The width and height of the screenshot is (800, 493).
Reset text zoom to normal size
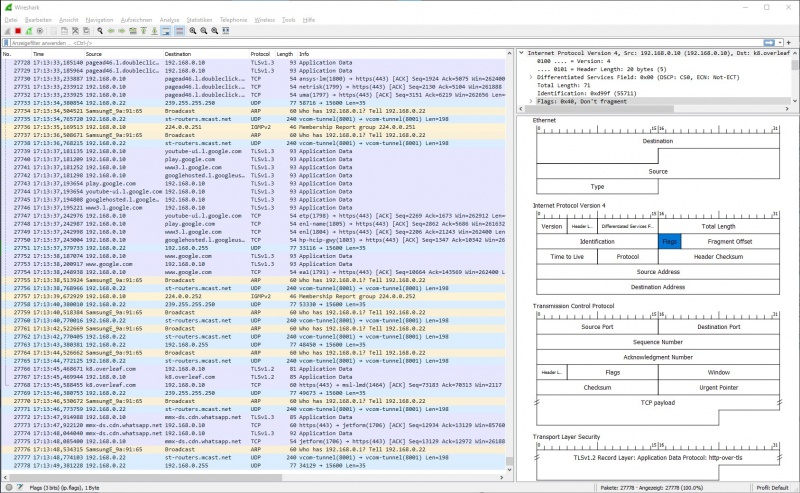click(x=215, y=31)
